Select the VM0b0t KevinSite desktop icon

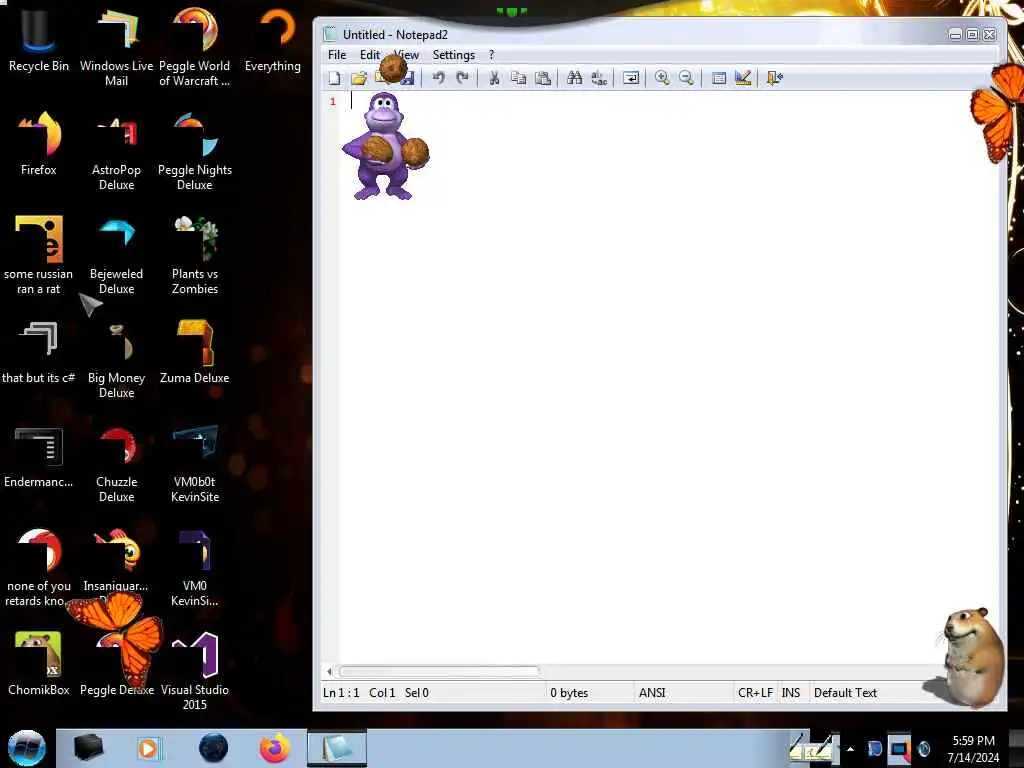click(x=195, y=464)
